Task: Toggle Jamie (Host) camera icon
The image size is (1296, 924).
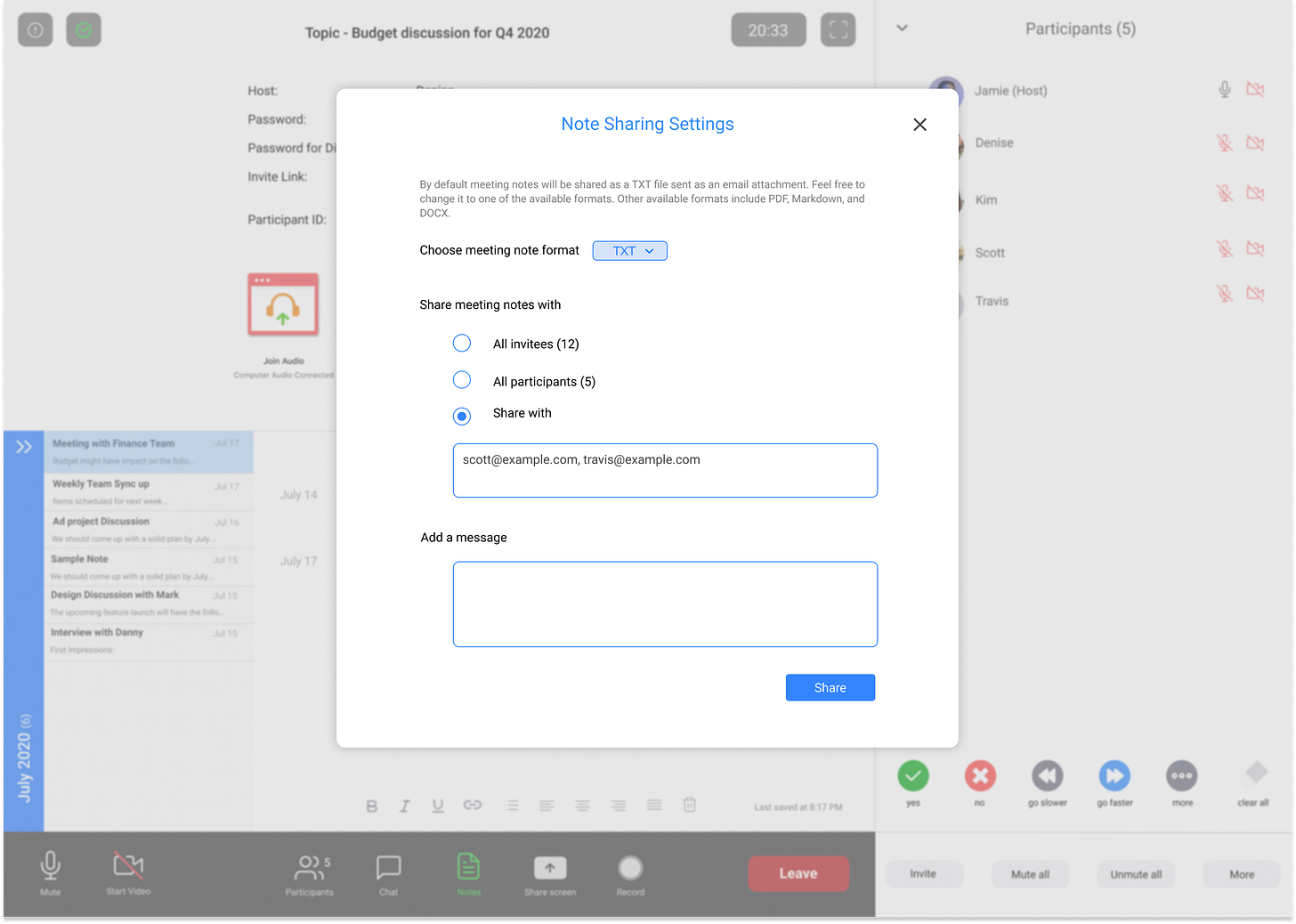Action: (x=1255, y=89)
